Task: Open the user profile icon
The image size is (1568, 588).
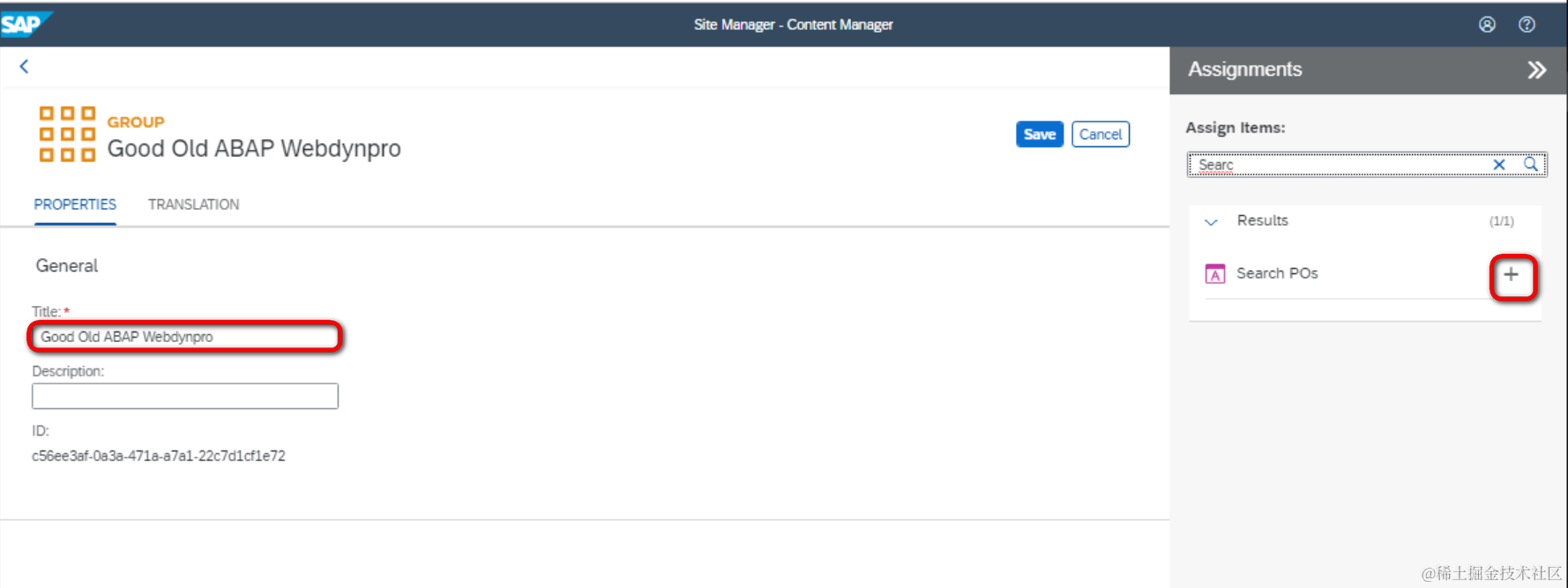Action: coord(1487,25)
